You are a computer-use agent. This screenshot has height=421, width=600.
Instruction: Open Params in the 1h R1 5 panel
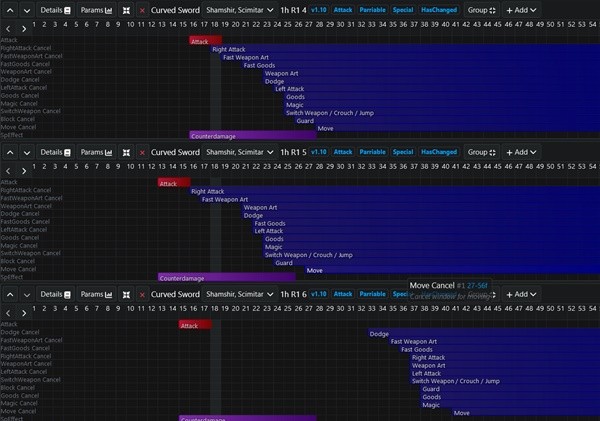click(96, 152)
